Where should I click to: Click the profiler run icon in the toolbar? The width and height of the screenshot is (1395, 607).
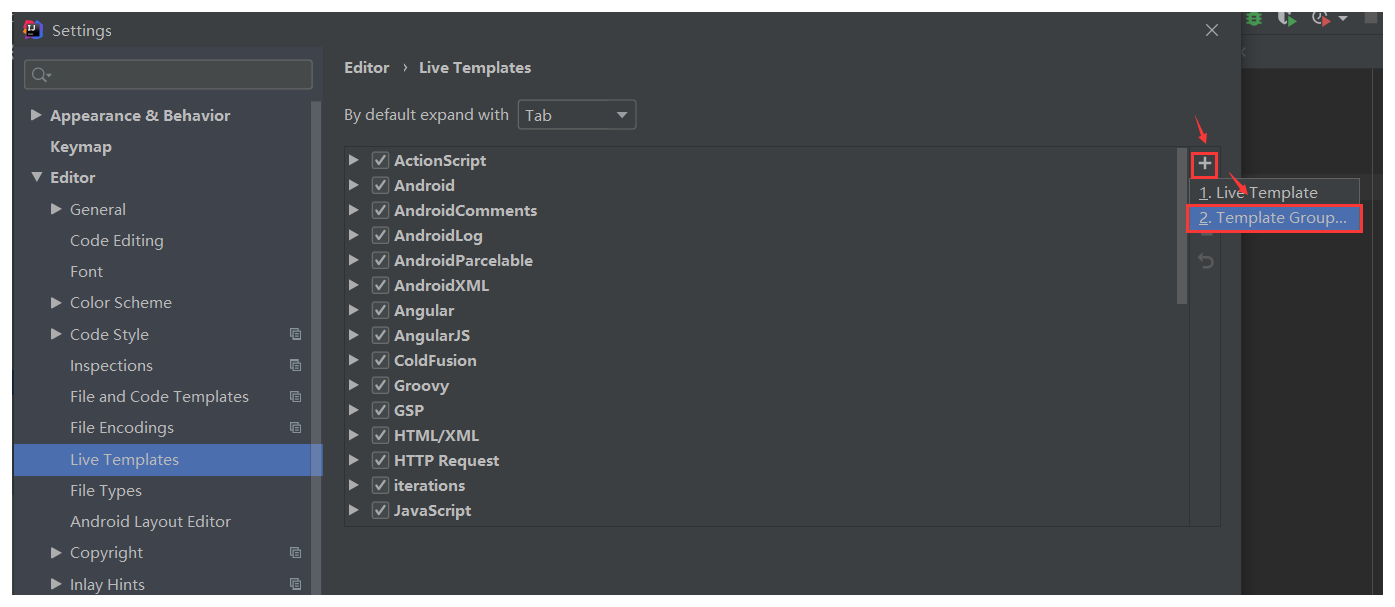[1322, 19]
